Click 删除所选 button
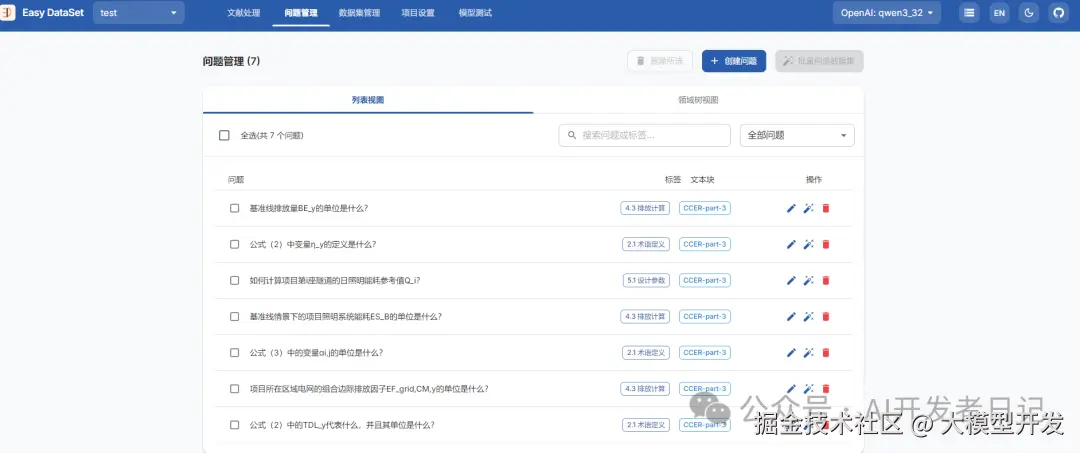 click(660, 61)
